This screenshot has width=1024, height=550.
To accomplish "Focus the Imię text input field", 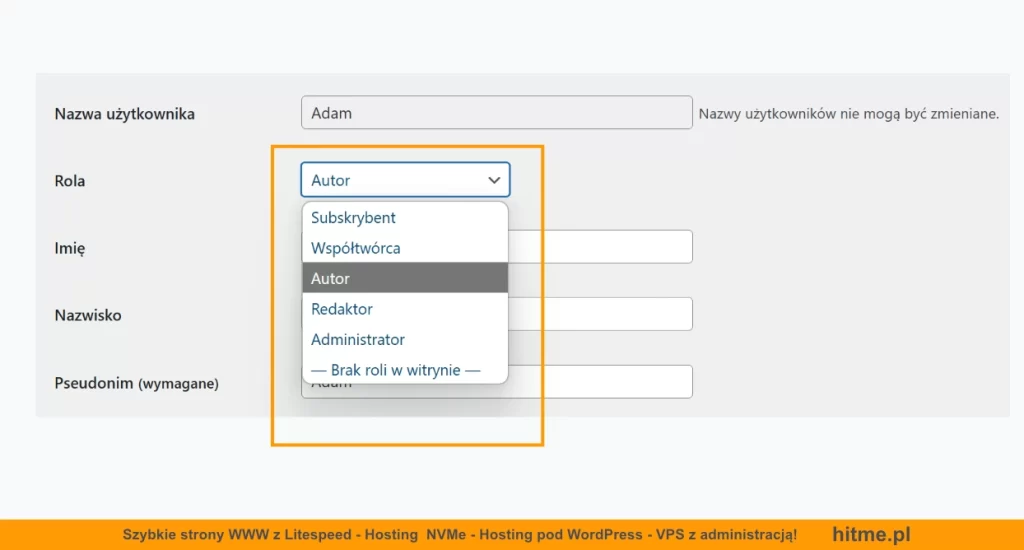I will [x=600, y=247].
